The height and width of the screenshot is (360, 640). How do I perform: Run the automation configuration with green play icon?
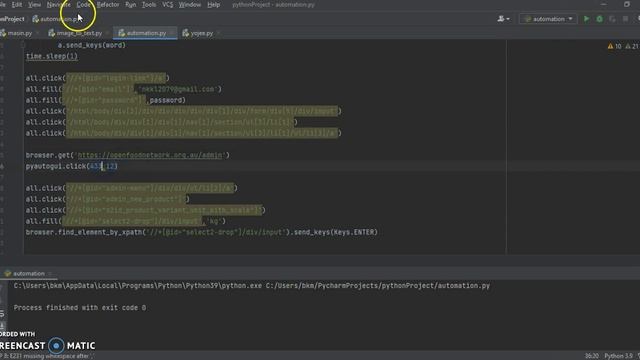click(587, 19)
